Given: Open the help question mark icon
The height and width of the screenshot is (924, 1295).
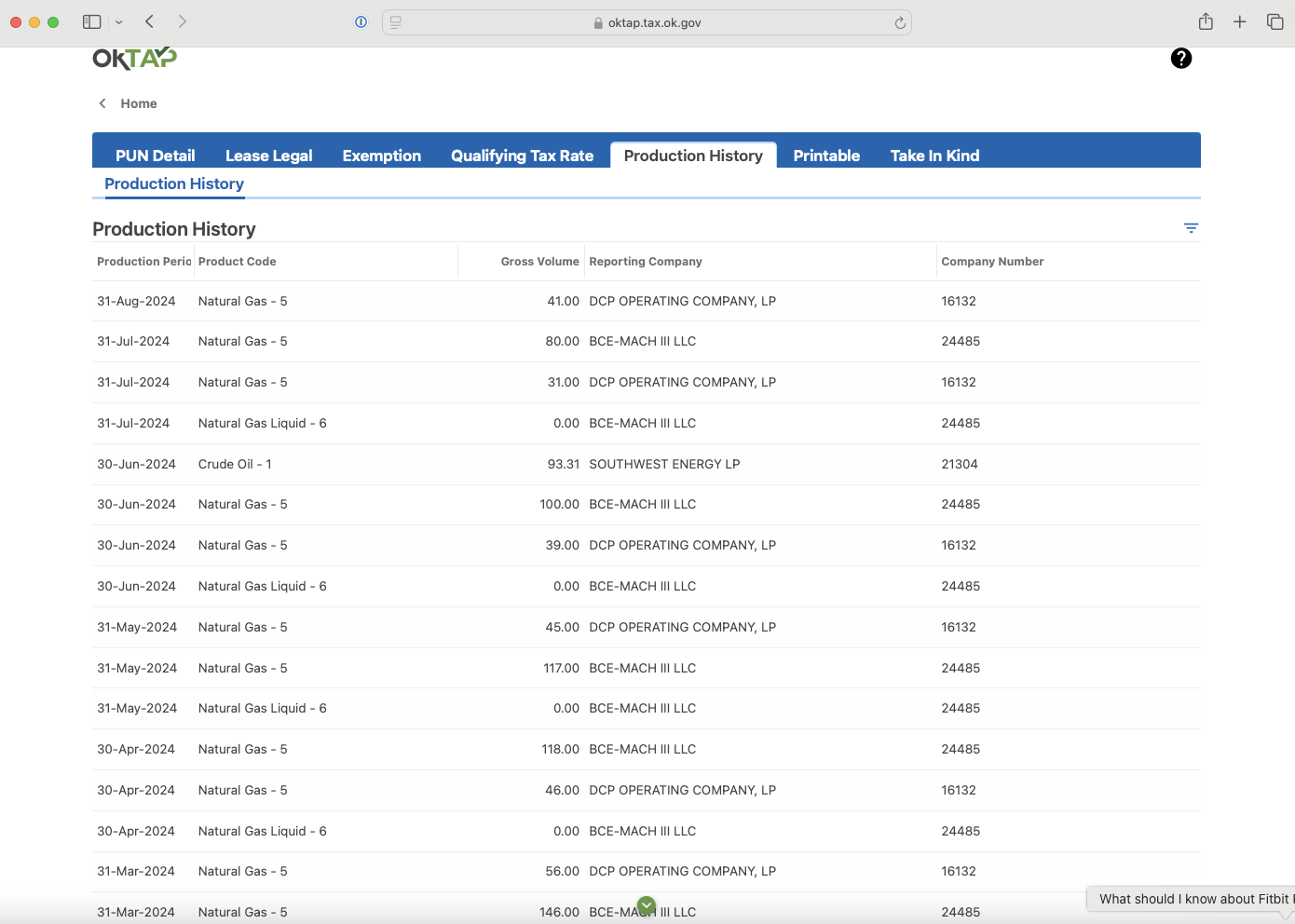Looking at the screenshot, I should pos(1180,59).
